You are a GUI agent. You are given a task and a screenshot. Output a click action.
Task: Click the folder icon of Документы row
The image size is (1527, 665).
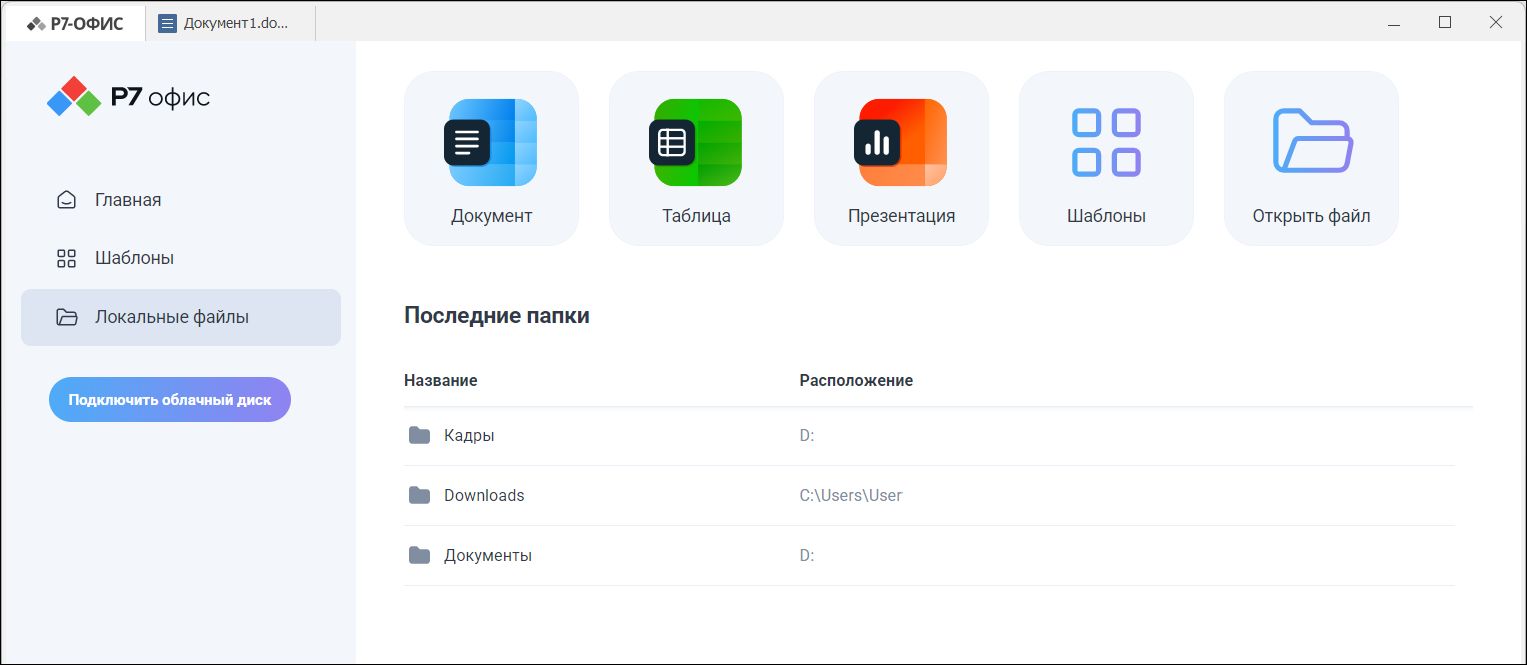coord(419,555)
